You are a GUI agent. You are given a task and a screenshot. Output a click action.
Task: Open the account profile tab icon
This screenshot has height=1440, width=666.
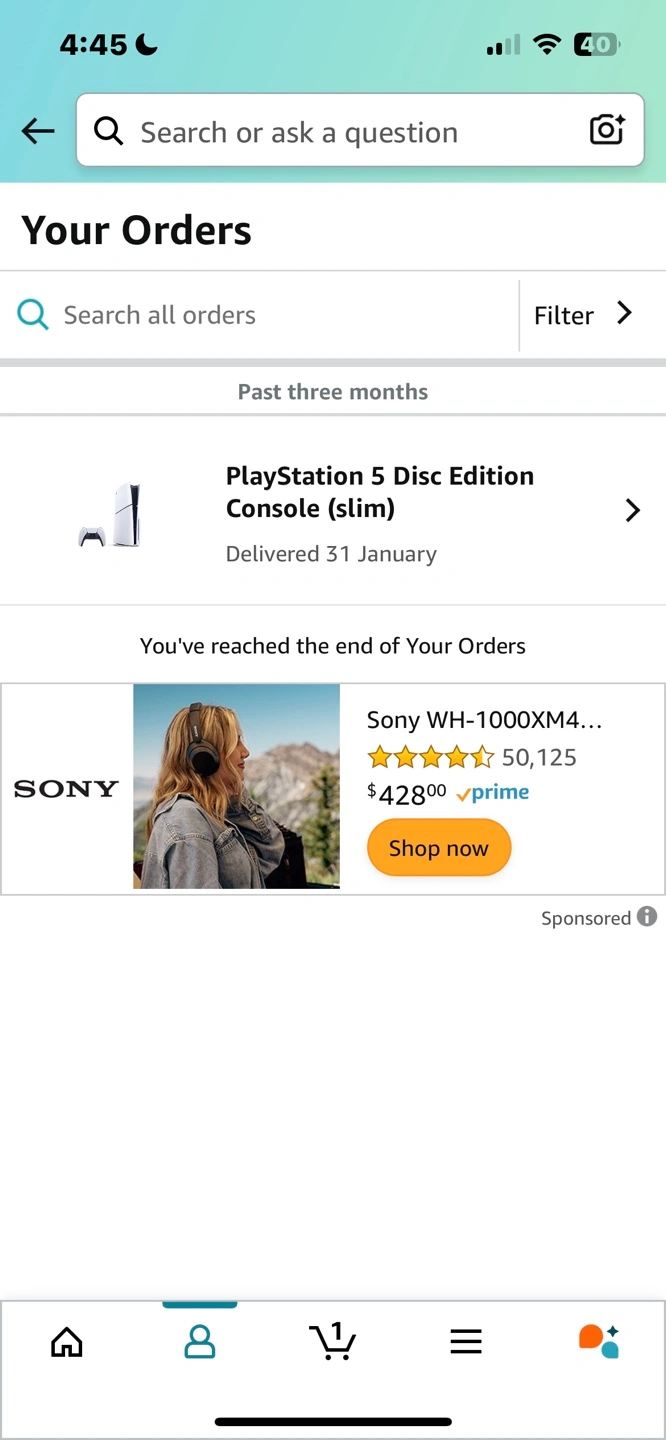tap(200, 1341)
